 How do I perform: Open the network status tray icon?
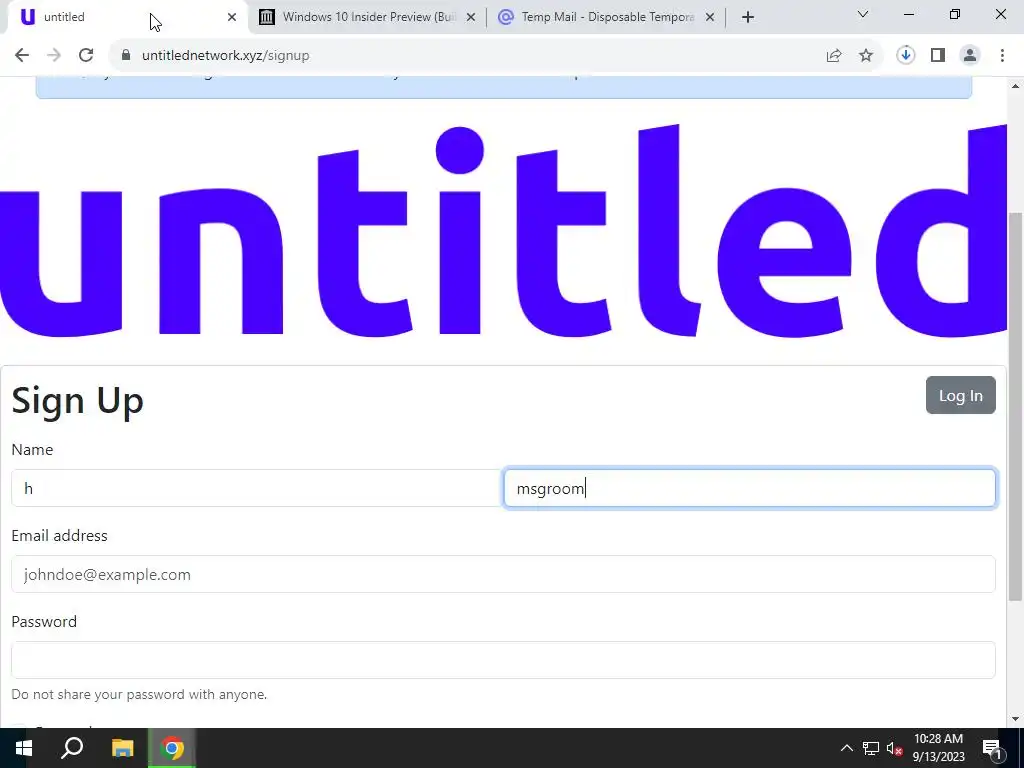click(871, 748)
